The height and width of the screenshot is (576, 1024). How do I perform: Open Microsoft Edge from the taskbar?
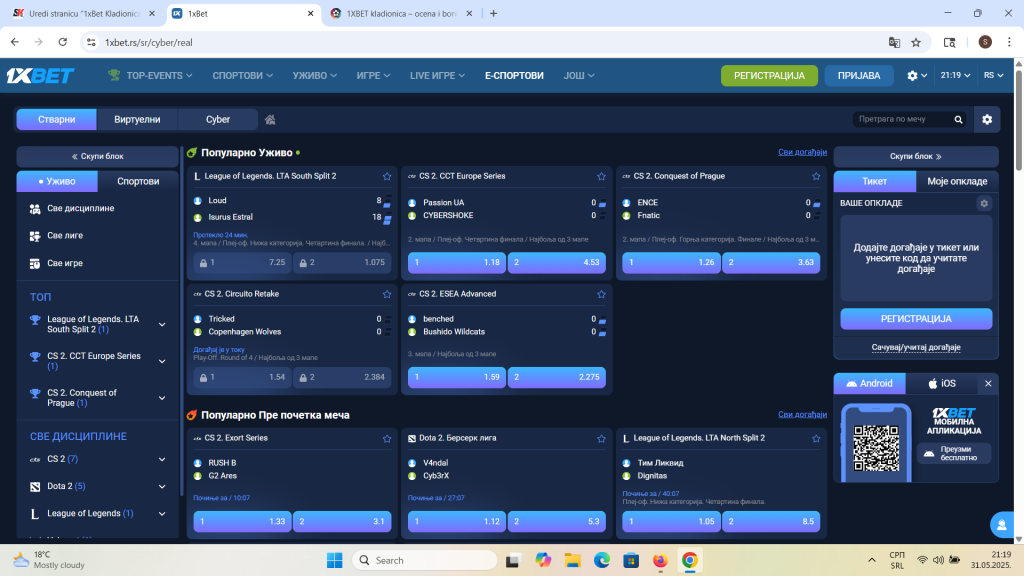click(601, 560)
